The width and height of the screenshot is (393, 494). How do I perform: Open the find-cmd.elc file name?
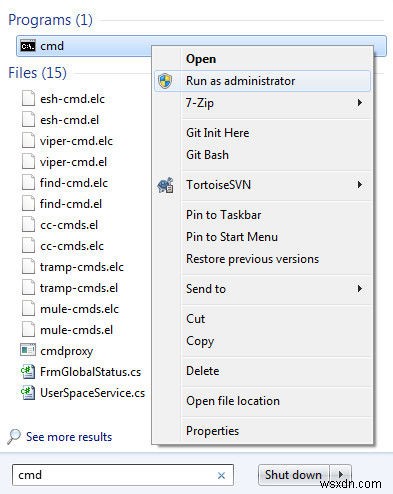(x=74, y=183)
